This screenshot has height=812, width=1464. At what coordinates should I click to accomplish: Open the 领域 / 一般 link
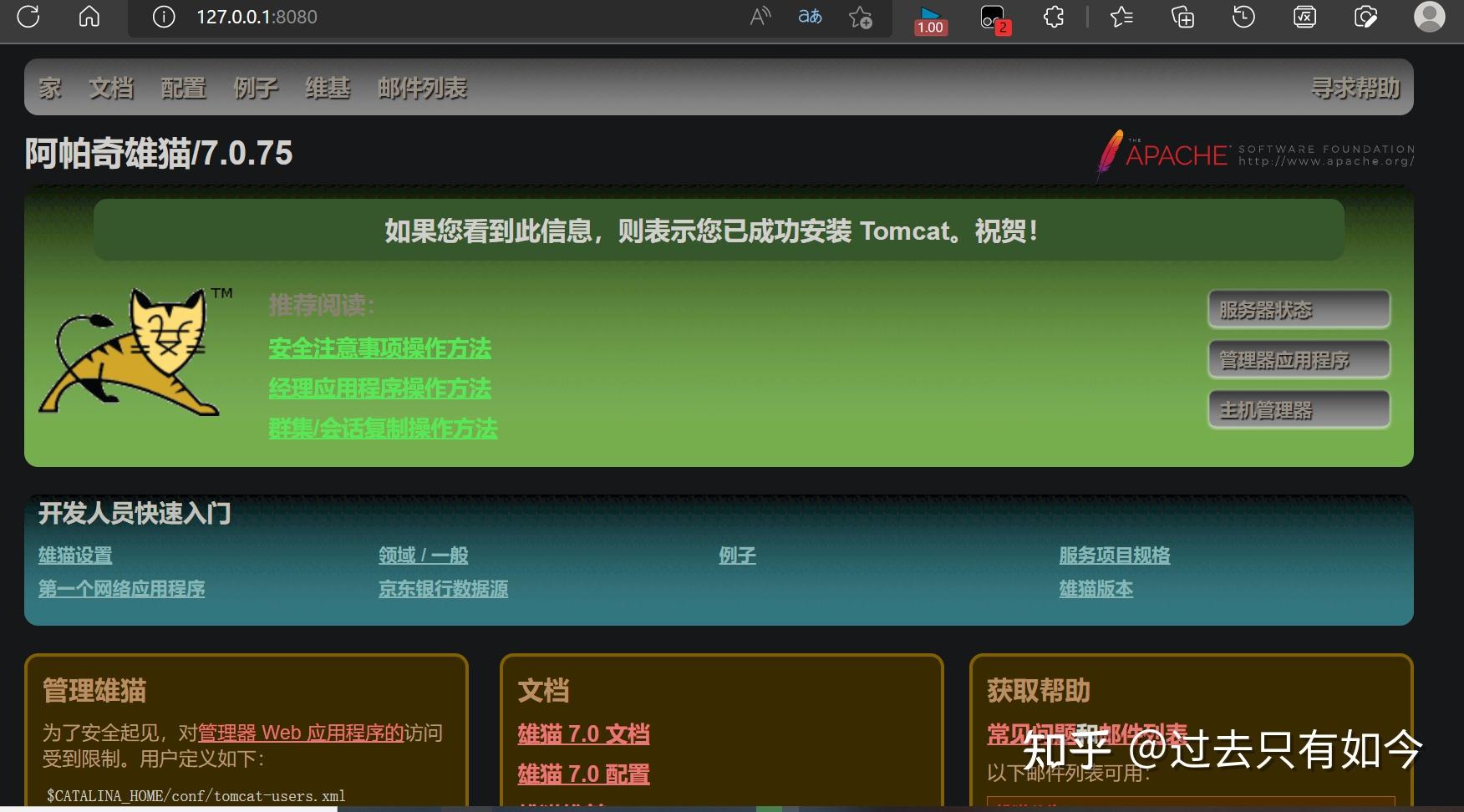pos(424,556)
